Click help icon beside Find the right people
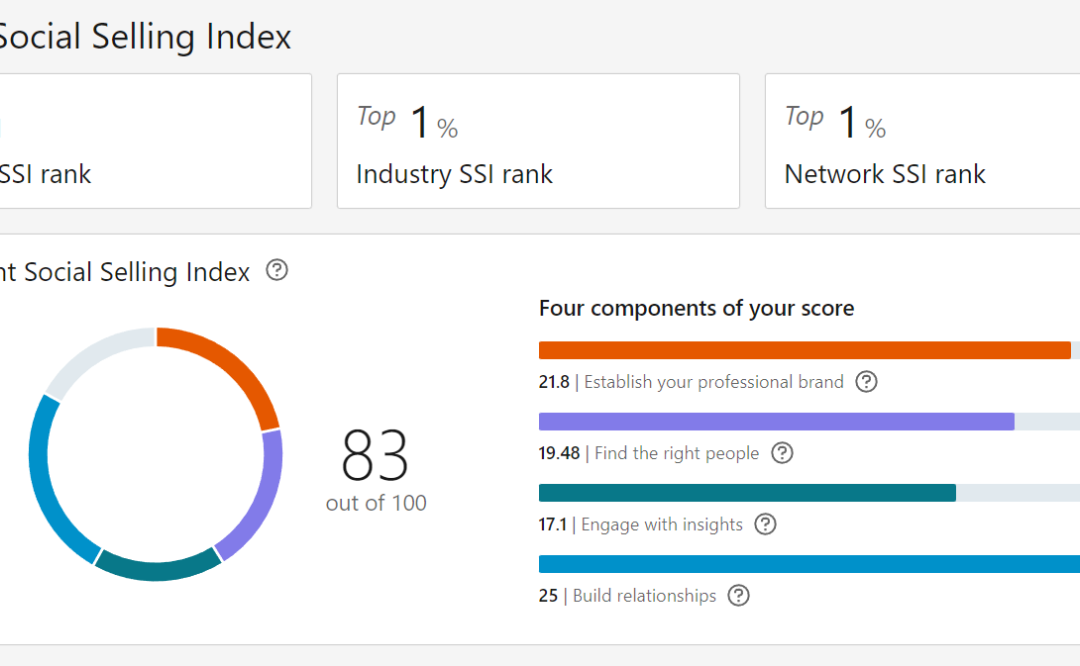The width and height of the screenshot is (1080, 666). 781,453
